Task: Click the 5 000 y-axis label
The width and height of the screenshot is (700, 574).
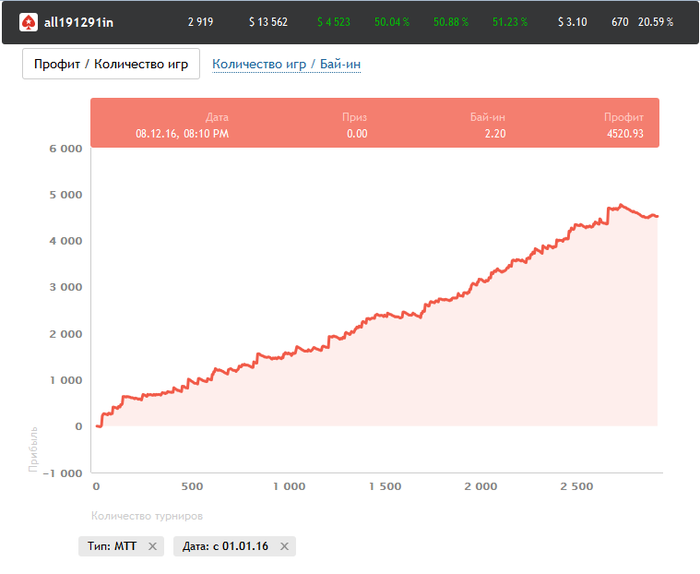Action: coord(66,195)
